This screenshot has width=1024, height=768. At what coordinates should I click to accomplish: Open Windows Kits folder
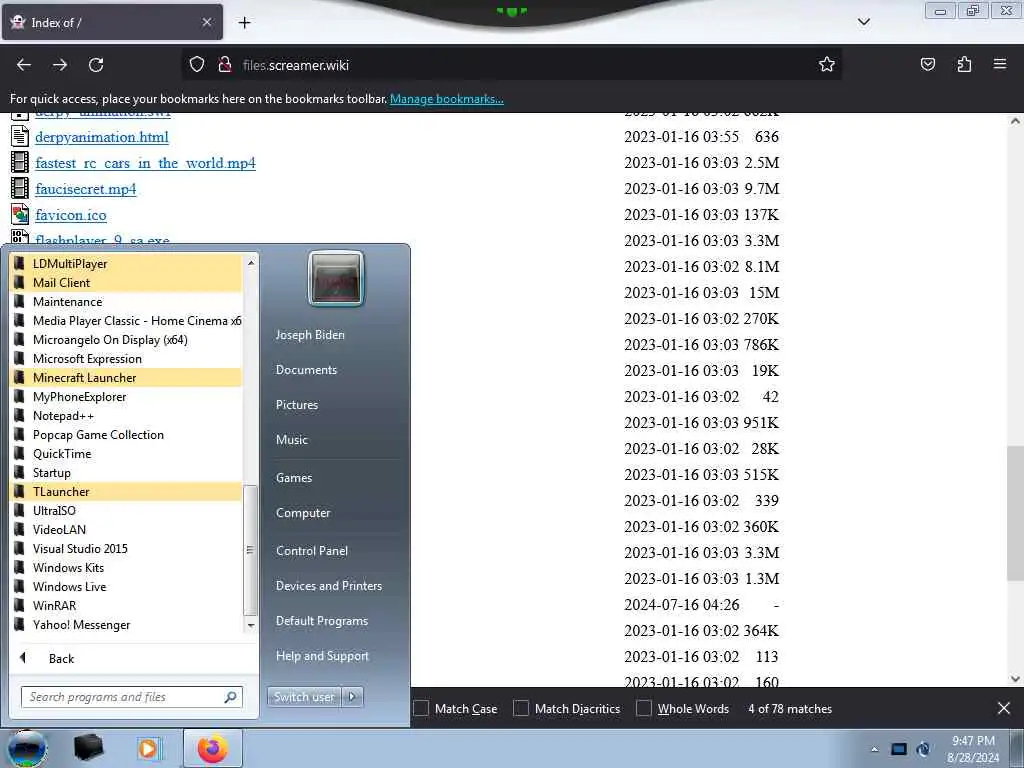[127, 567]
